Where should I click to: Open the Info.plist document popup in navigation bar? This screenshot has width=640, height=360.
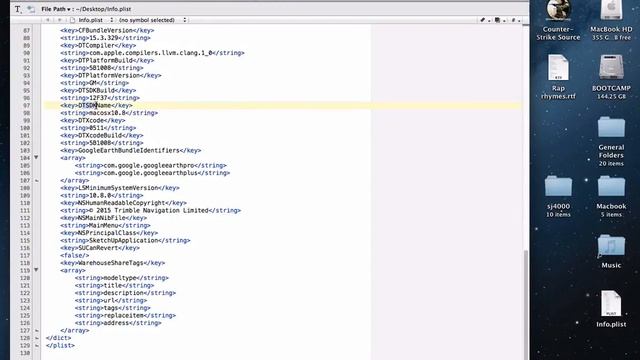click(x=92, y=20)
